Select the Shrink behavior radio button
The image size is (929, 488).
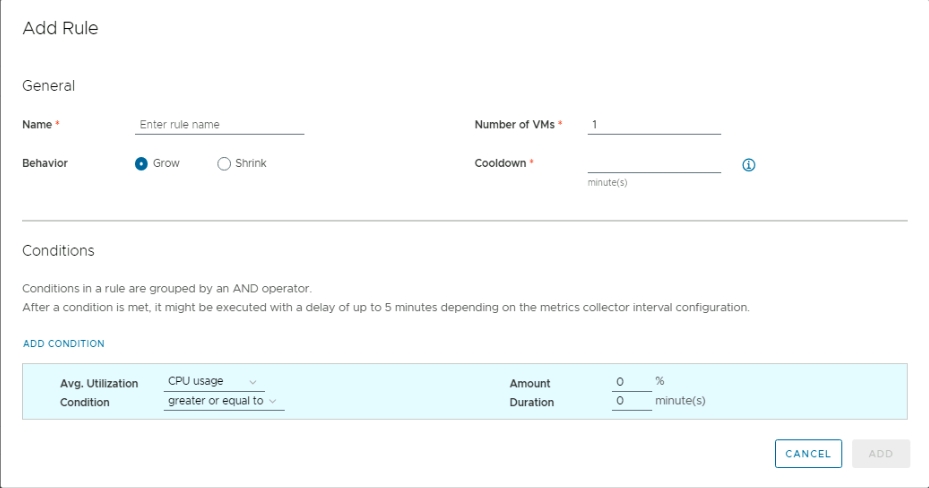(224, 164)
